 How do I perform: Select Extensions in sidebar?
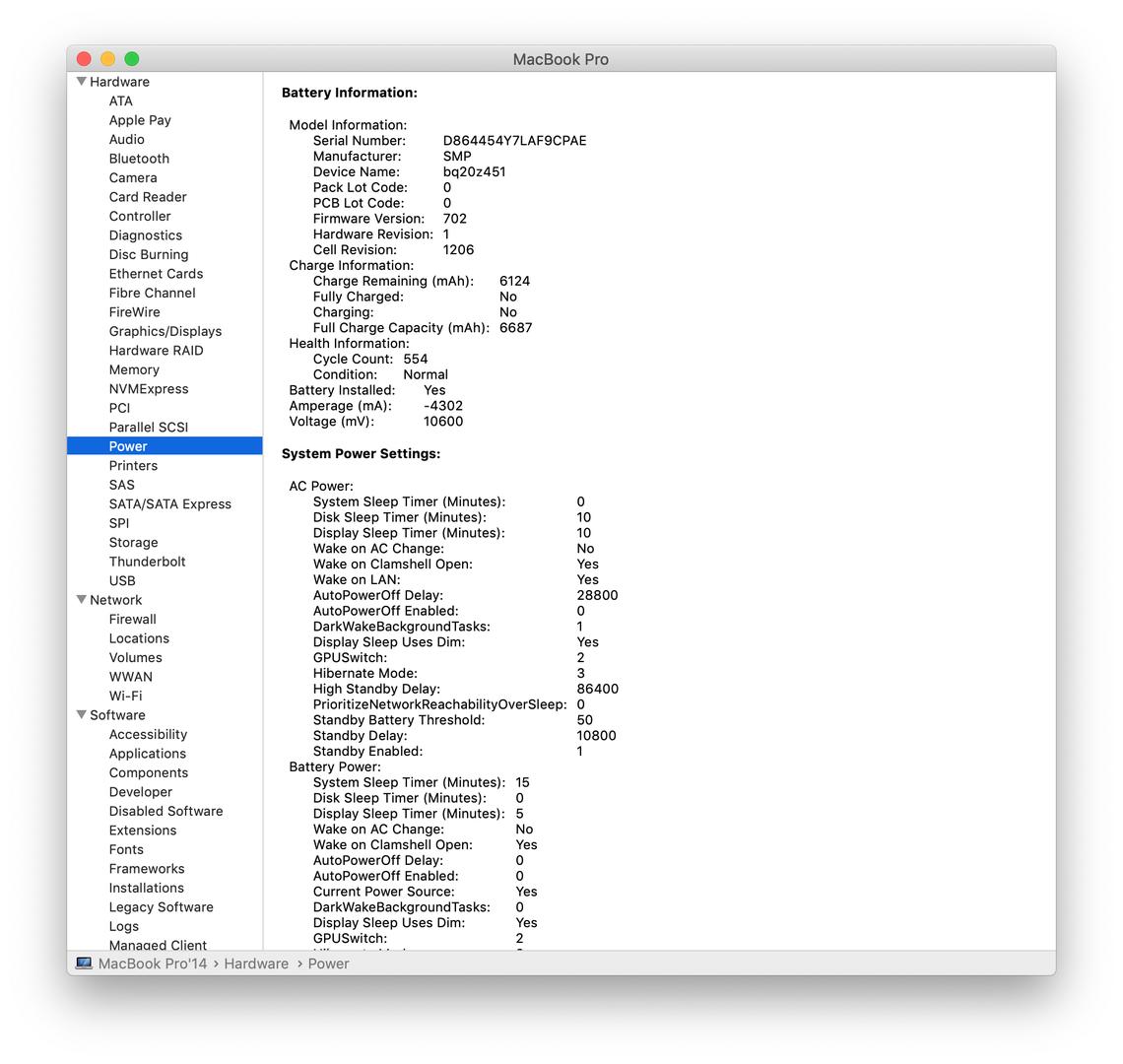click(x=143, y=831)
